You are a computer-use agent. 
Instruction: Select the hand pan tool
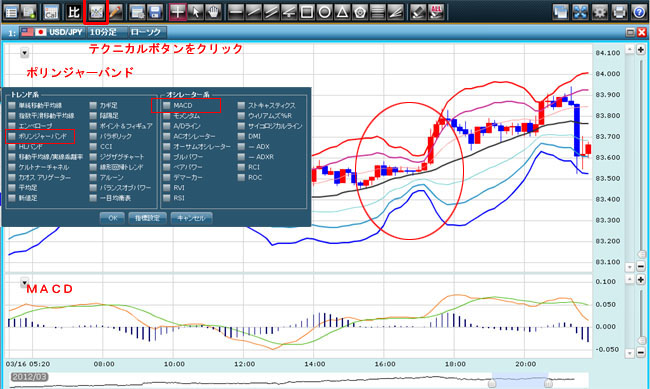(x=213, y=12)
